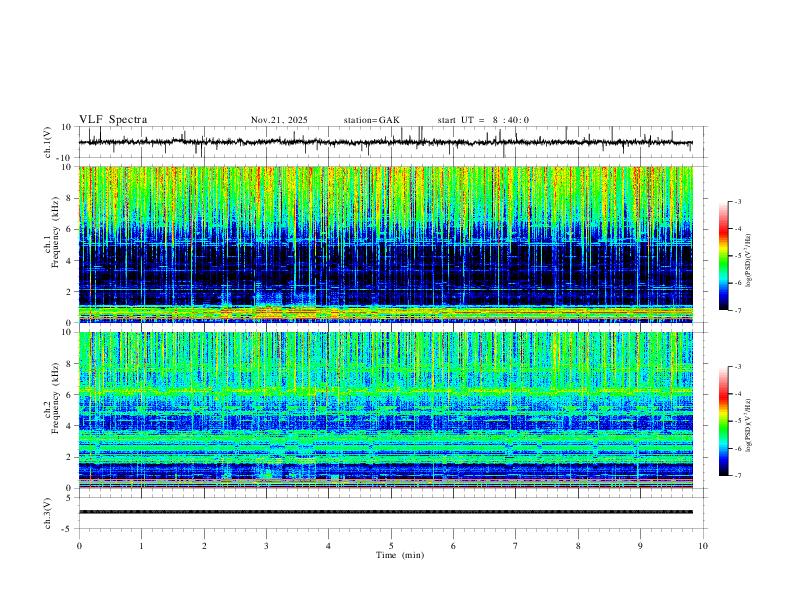The width and height of the screenshot is (792, 612).
Task: Click the 'ch.3(V)' axis label
Action: pos(48,513)
